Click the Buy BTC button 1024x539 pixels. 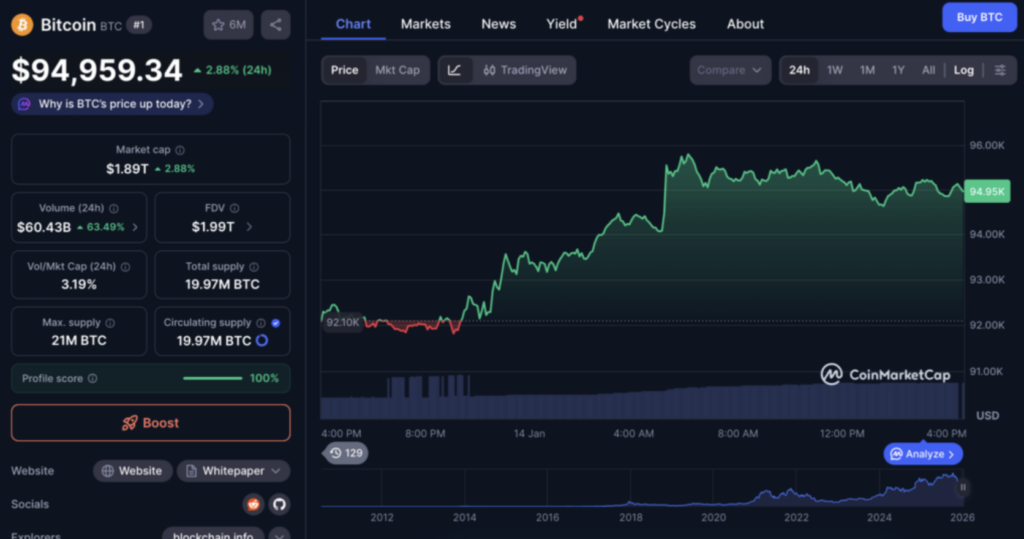(x=979, y=17)
